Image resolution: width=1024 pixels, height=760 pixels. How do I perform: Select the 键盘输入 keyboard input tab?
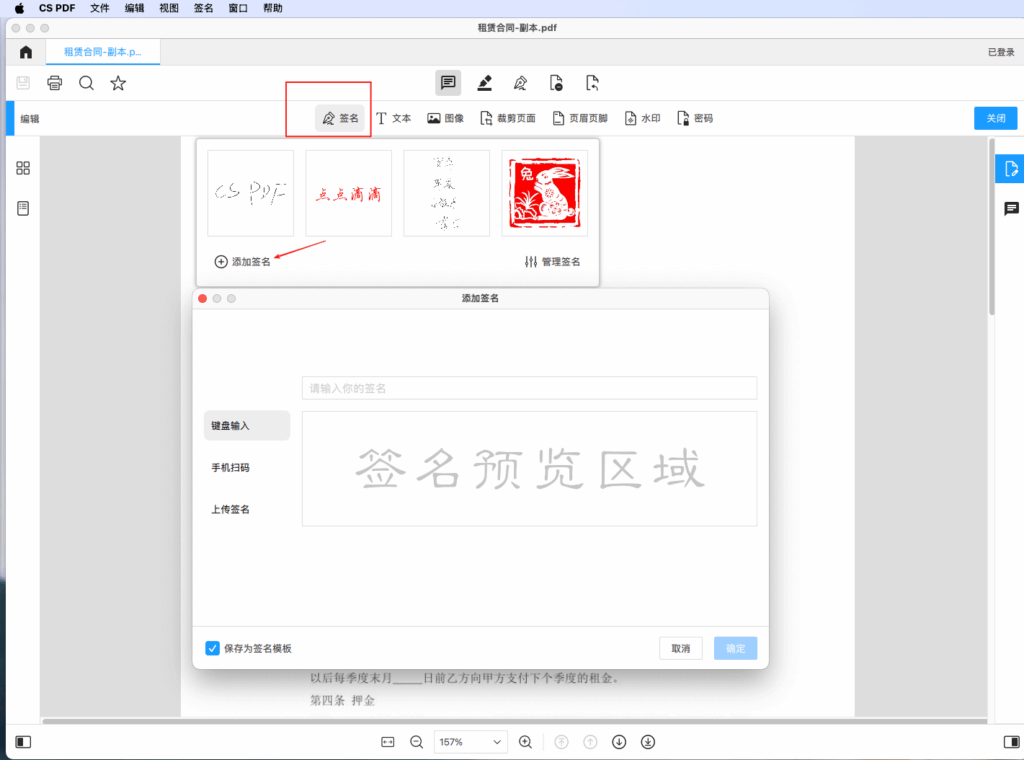click(247, 426)
